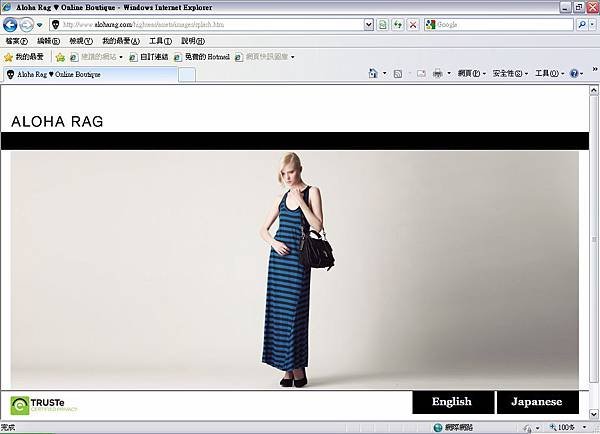Refresh the page with green arrows icon
The image size is (600, 434).
398,24
